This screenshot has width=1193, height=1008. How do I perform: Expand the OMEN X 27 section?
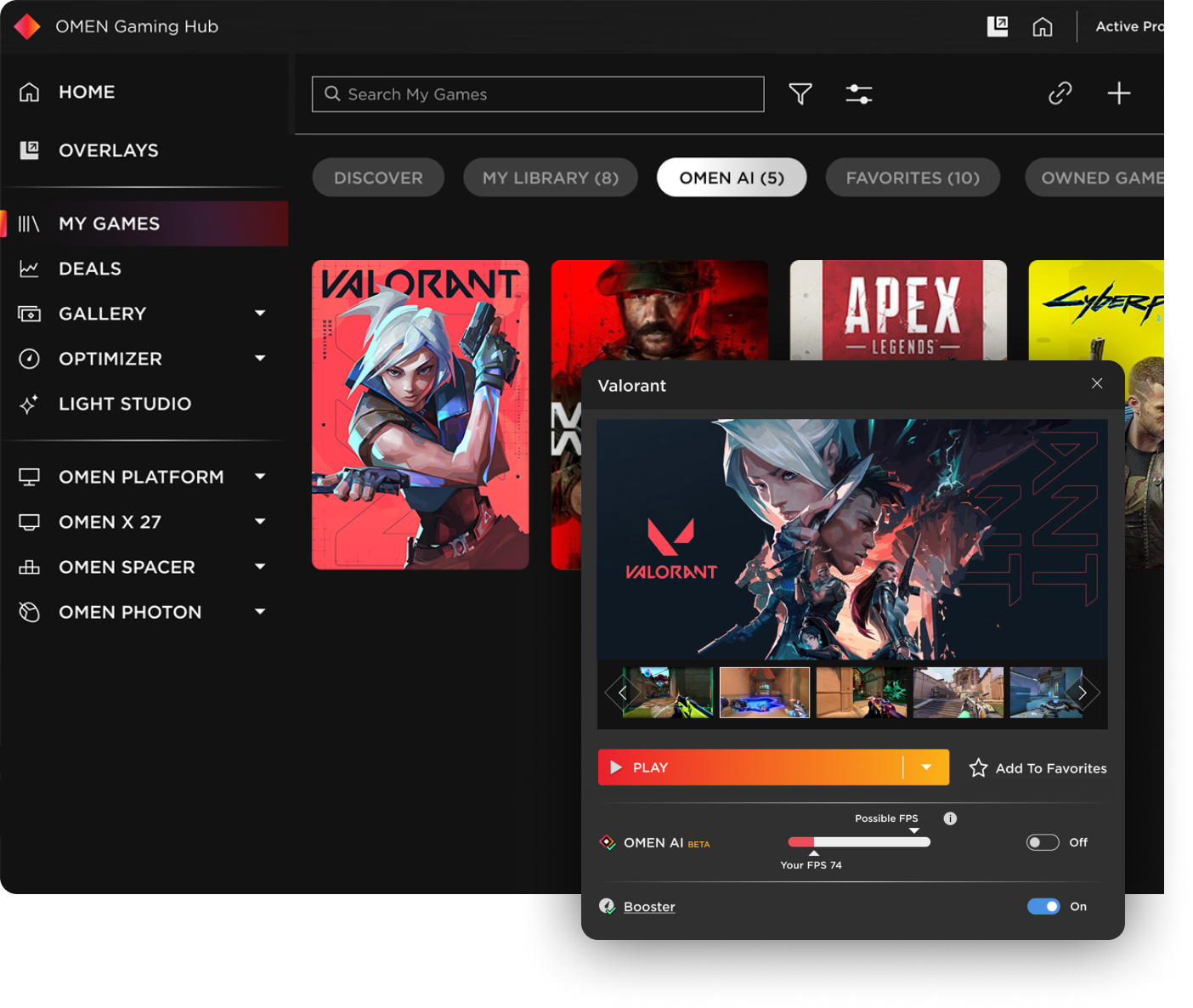coord(260,522)
